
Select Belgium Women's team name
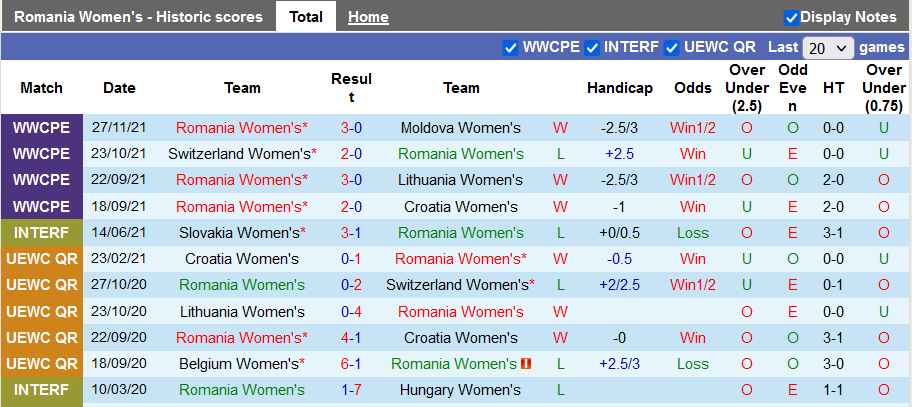tap(240, 364)
